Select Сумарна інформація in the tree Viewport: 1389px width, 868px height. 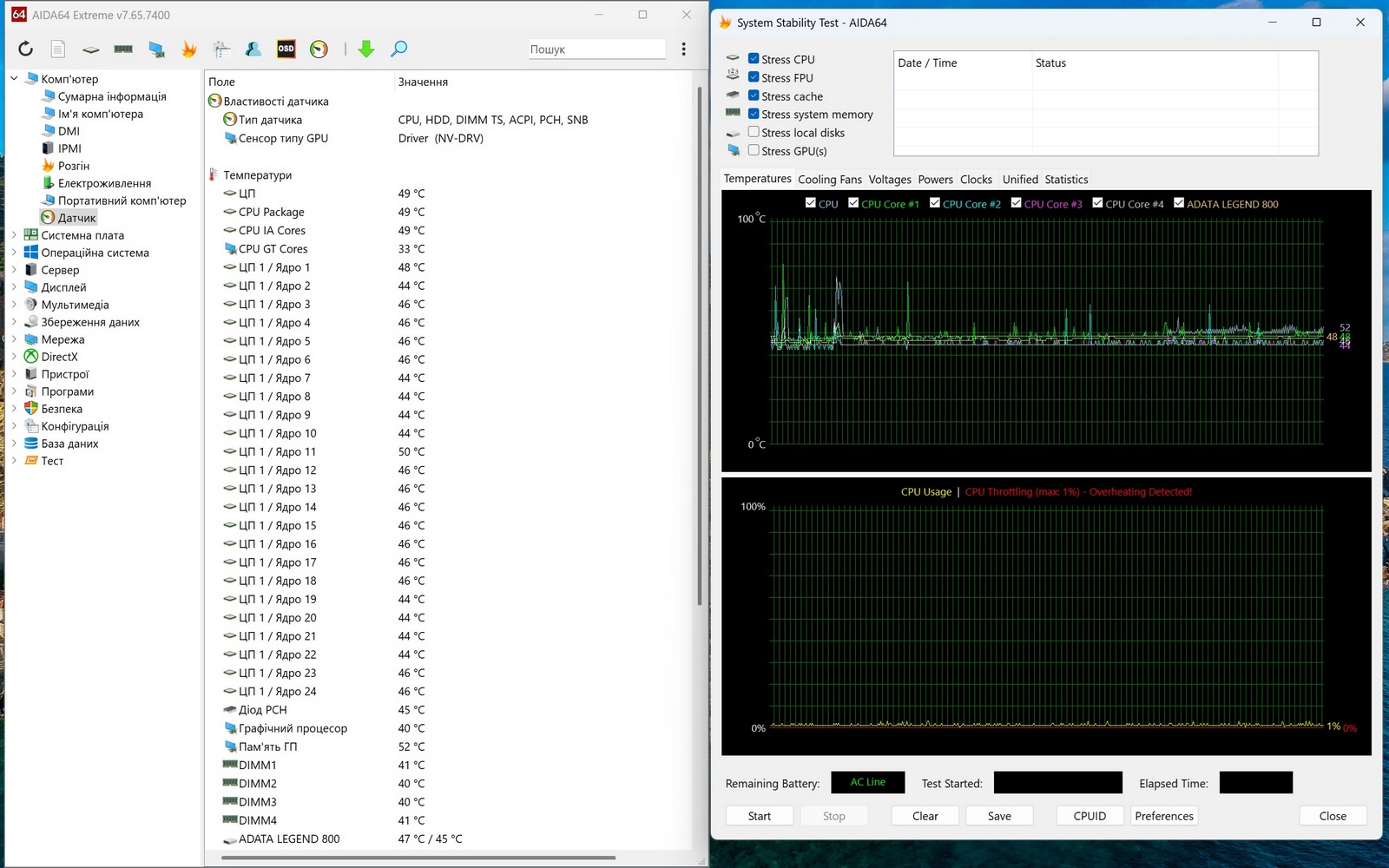(x=112, y=96)
